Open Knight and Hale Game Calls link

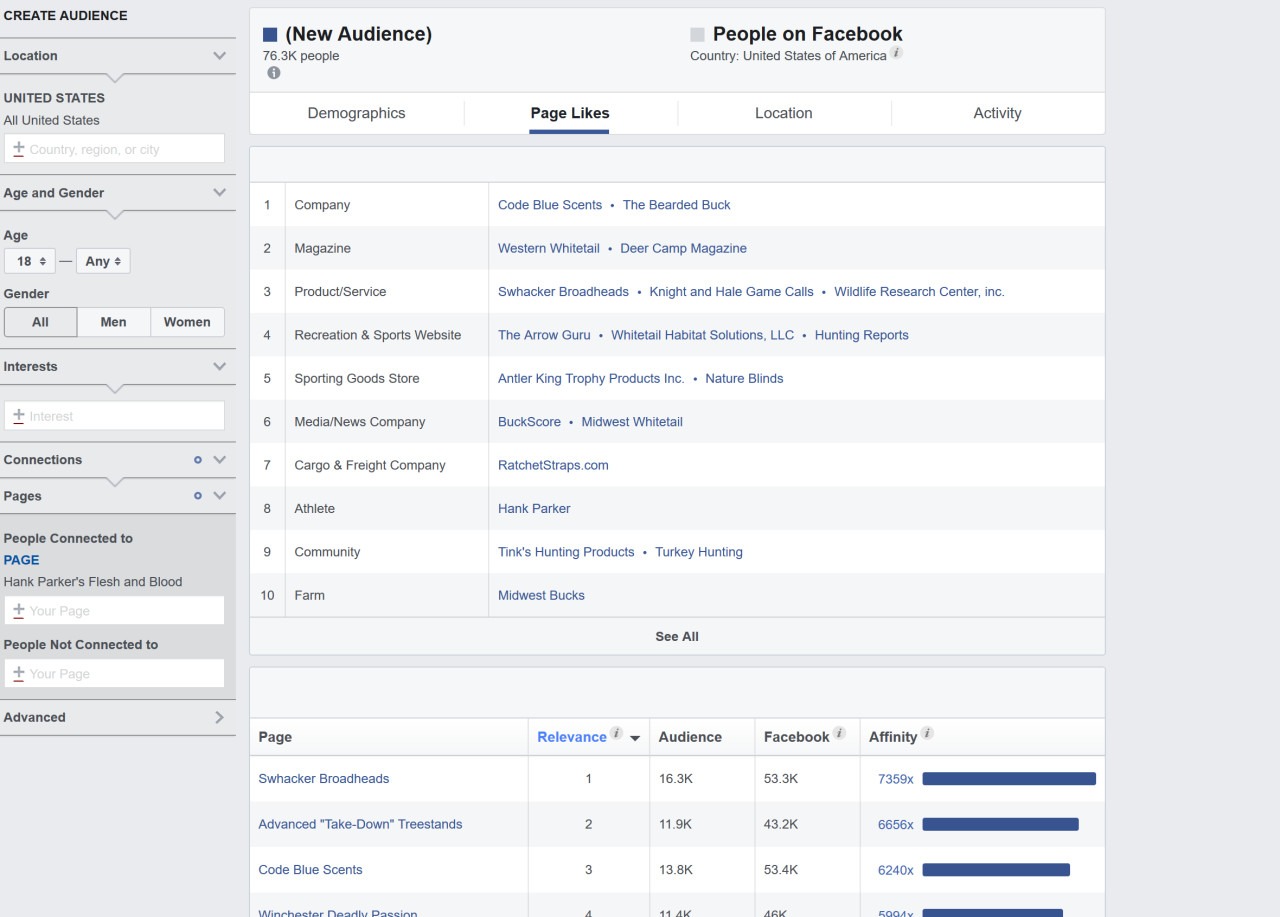click(731, 292)
